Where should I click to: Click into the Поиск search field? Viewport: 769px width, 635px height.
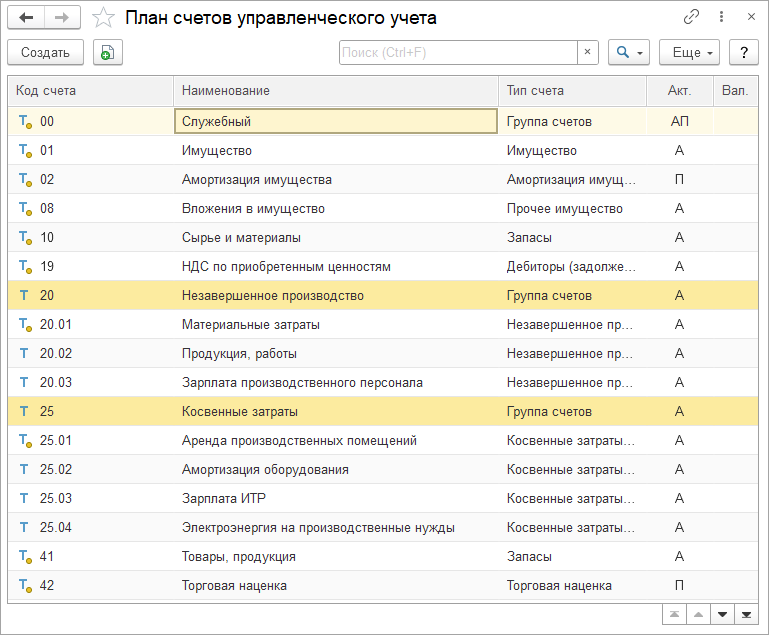coord(458,53)
